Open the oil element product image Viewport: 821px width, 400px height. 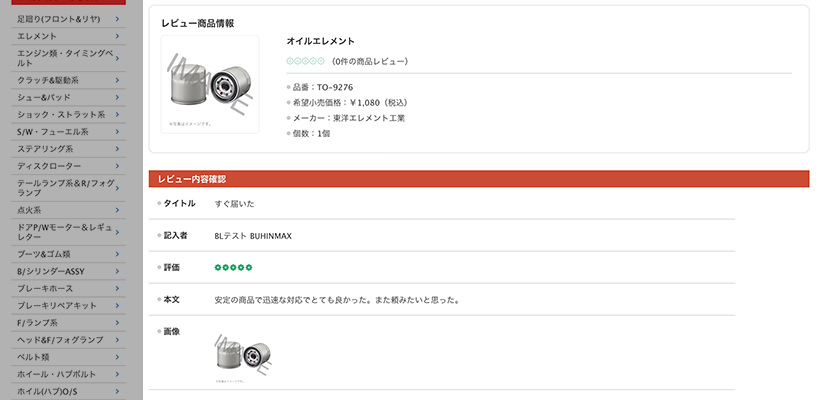pyautogui.click(x=210, y=84)
